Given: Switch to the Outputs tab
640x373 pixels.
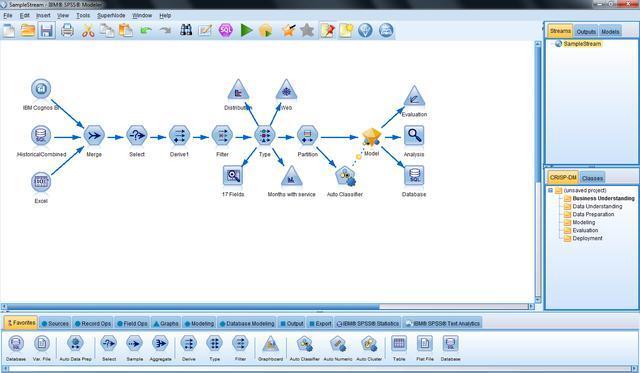Looking at the screenshot, I should (586, 31).
